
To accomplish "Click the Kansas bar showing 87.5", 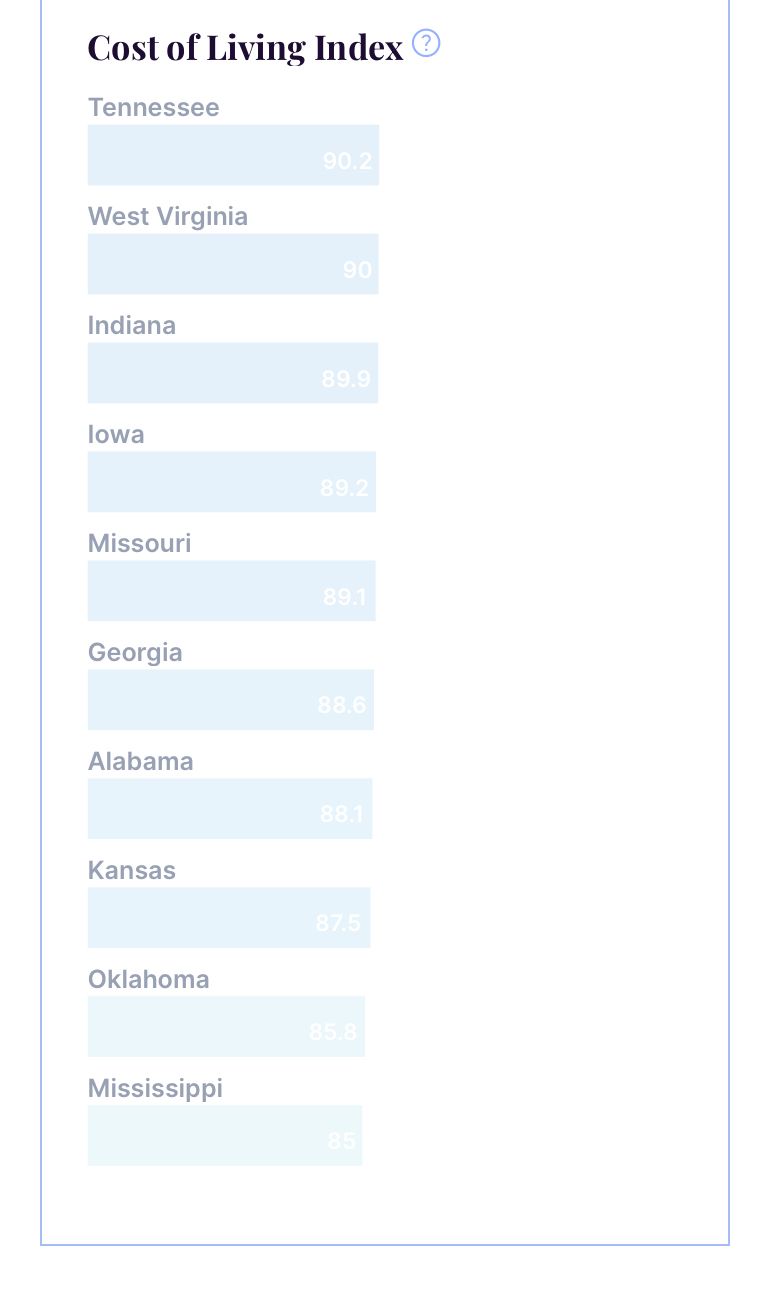I will click(229, 918).
